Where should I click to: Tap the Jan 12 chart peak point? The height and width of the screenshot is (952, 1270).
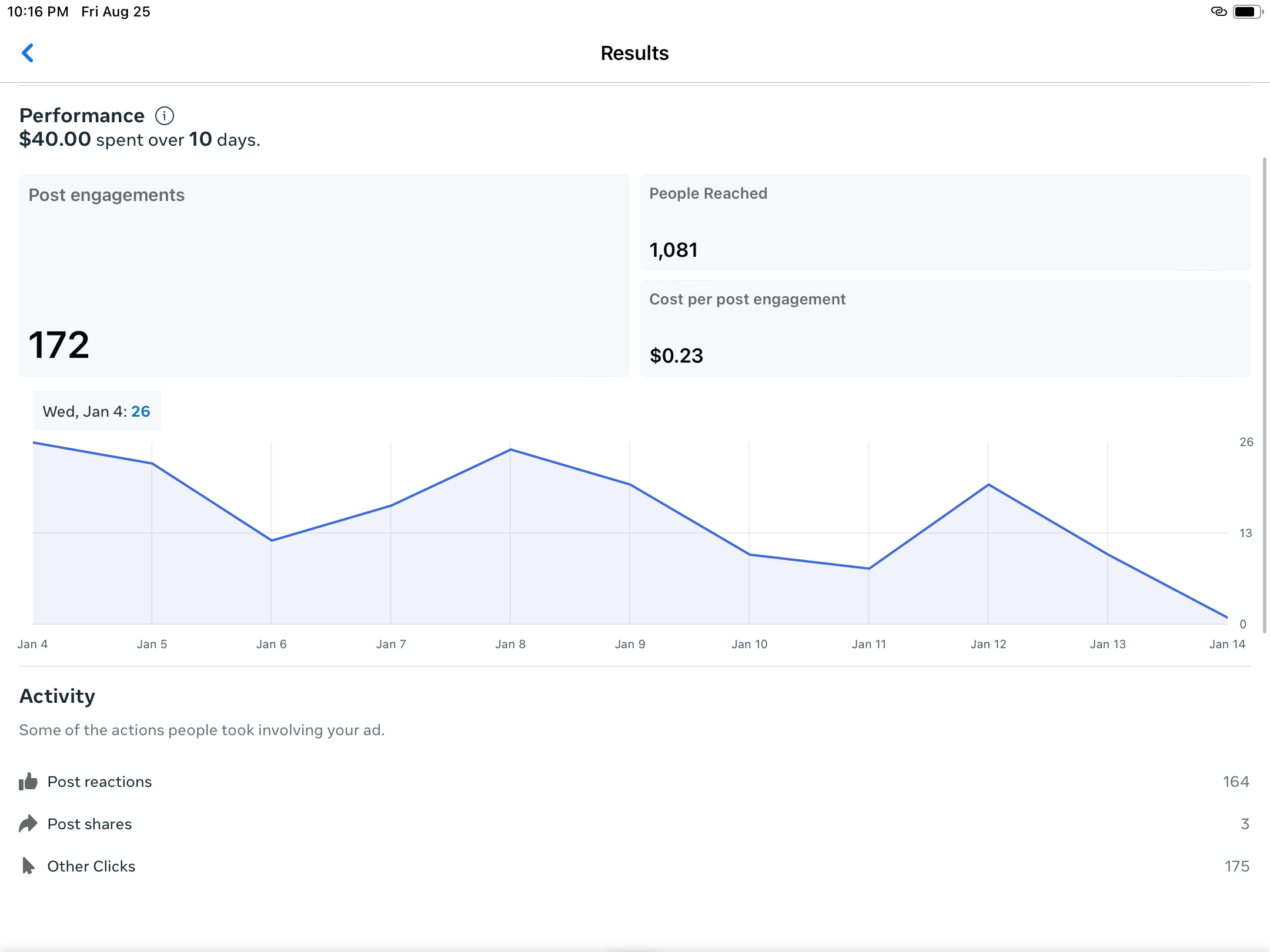click(x=988, y=485)
